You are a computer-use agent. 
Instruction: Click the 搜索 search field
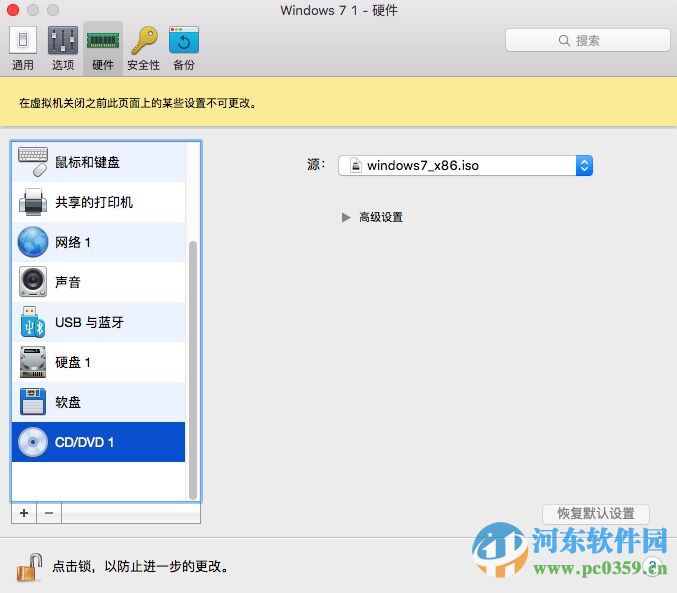point(588,40)
